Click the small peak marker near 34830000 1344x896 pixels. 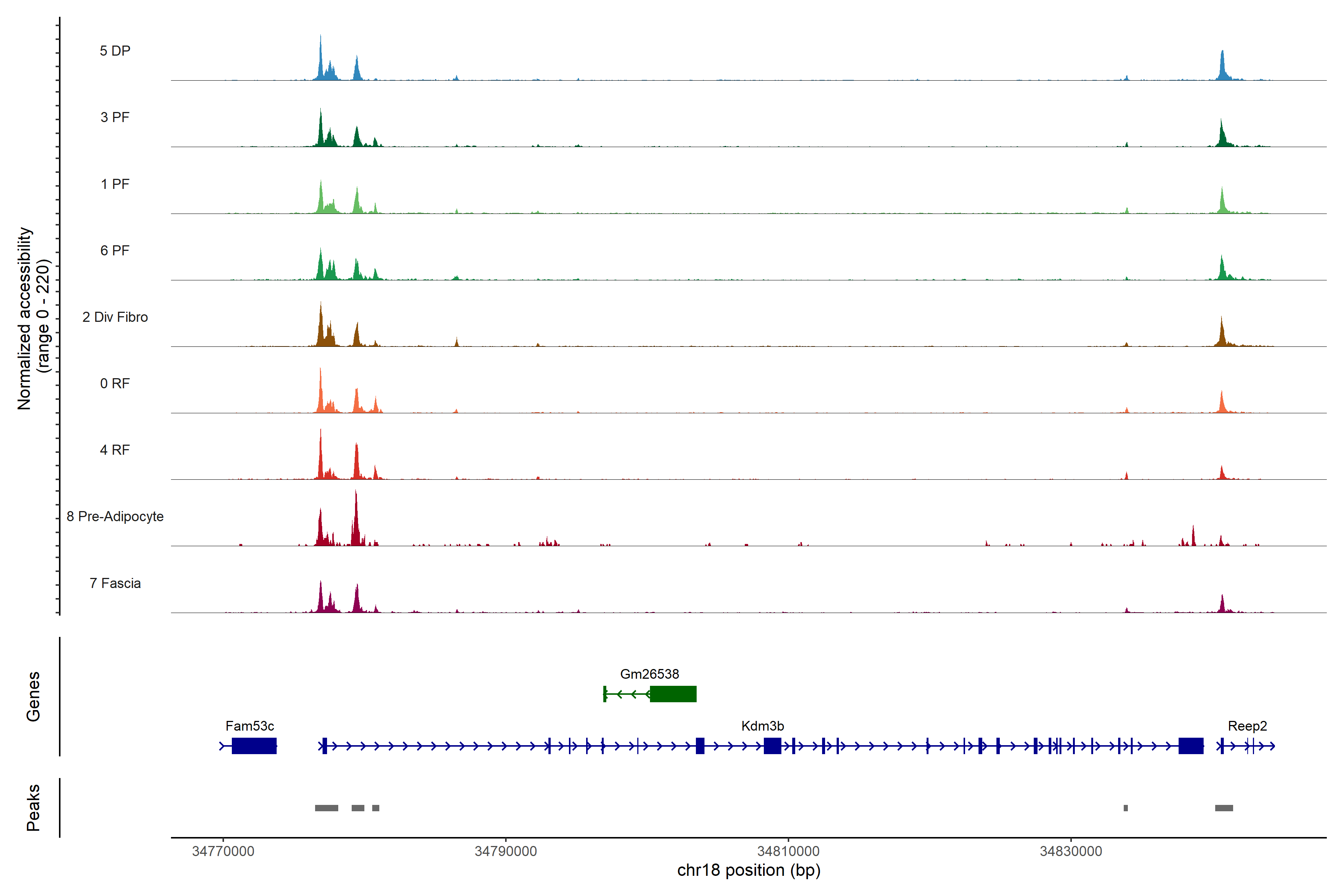pyautogui.click(x=1125, y=808)
